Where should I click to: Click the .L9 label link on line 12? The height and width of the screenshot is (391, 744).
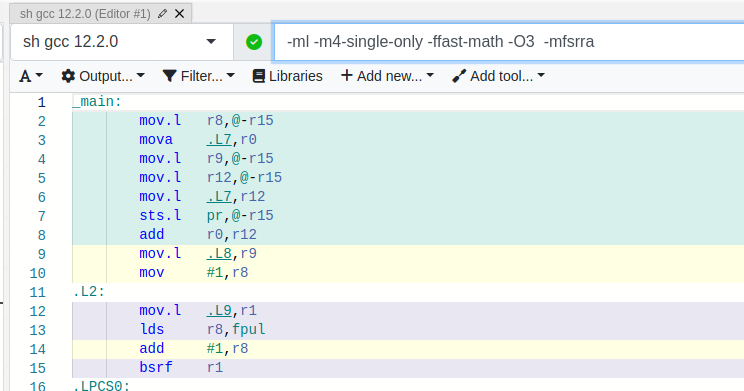pyautogui.click(x=219, y=310)
